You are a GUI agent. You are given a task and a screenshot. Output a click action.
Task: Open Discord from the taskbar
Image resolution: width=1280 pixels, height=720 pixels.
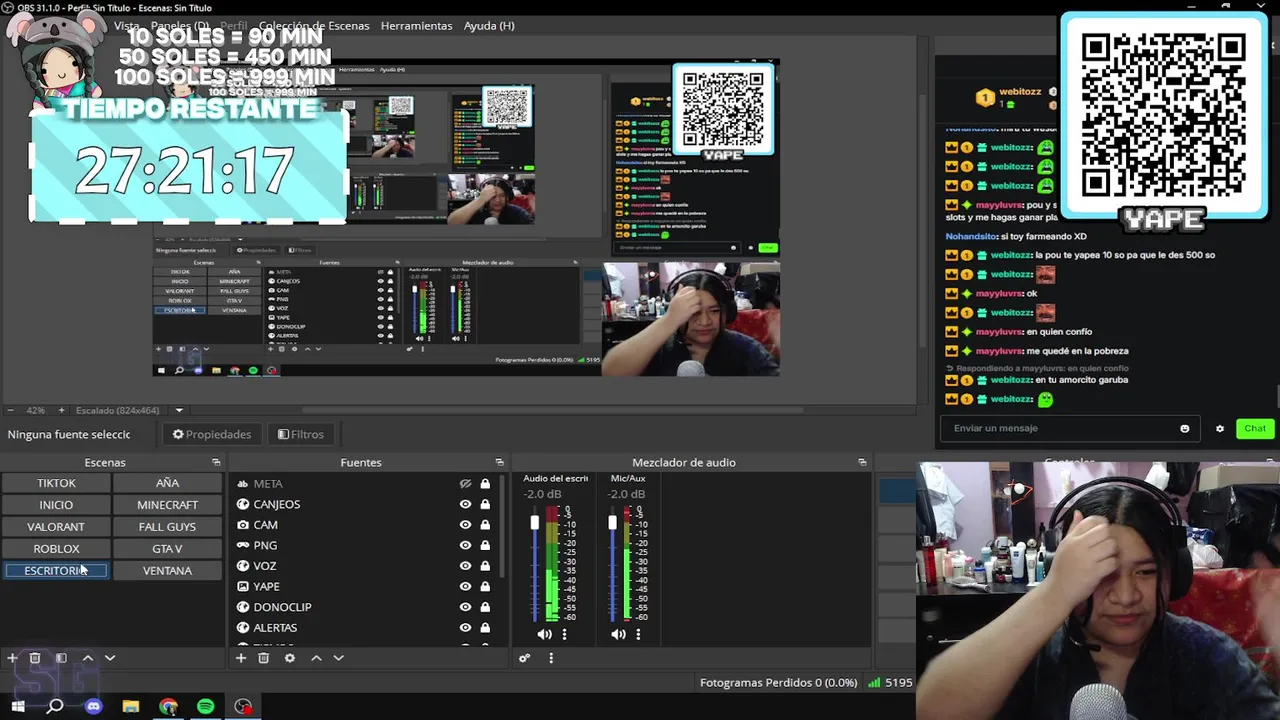pyautogui.click(x=93, y=707)
